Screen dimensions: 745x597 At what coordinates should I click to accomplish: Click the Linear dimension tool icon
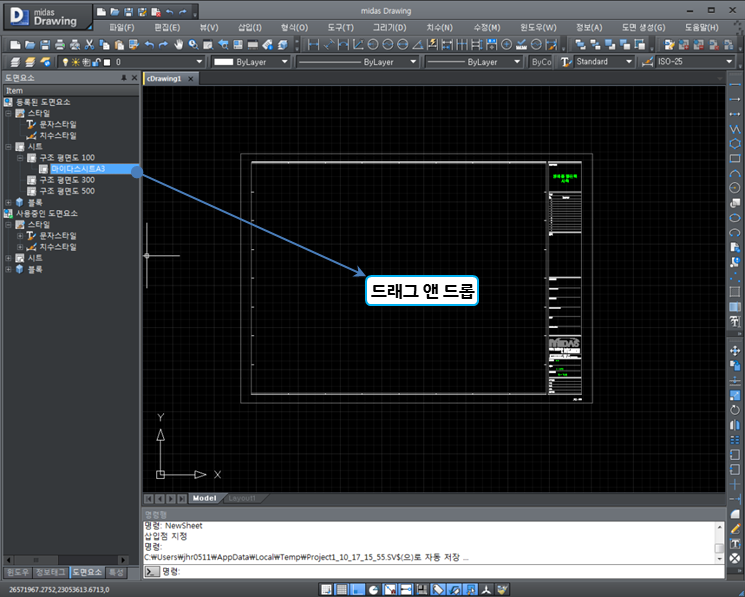[x=313, y=45]
